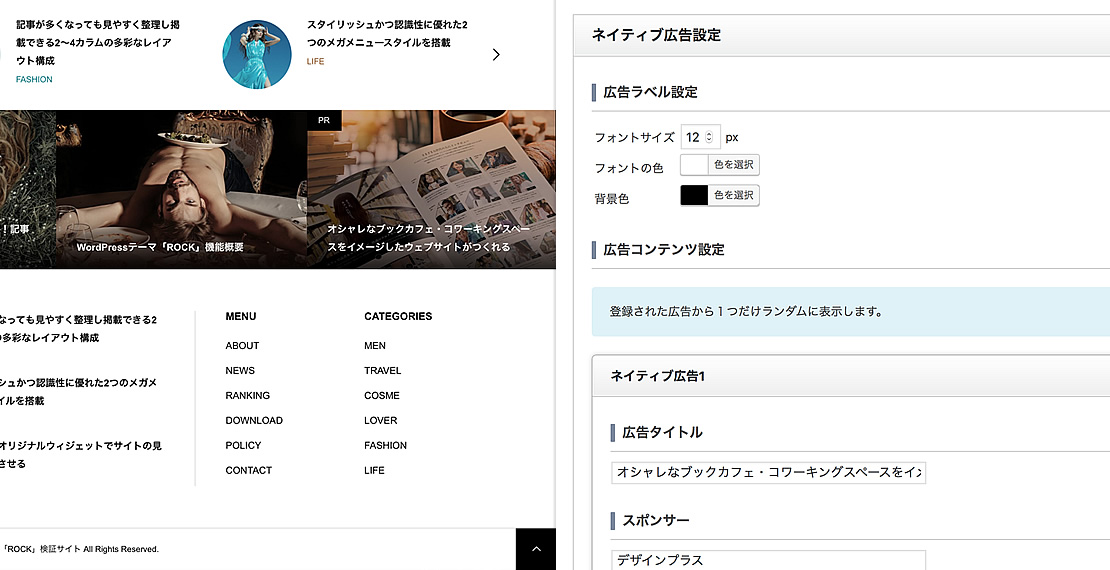Open the WordPressテーマ「ROCK」機能概要 article card
The width and height of the screenshot is (1110, 570).
point(181,189)
